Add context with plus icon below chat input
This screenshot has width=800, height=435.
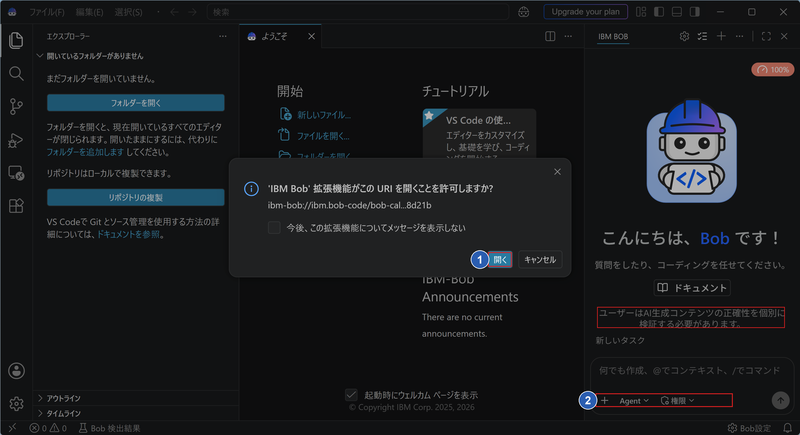pyautogui.click(x=605, y=401)
